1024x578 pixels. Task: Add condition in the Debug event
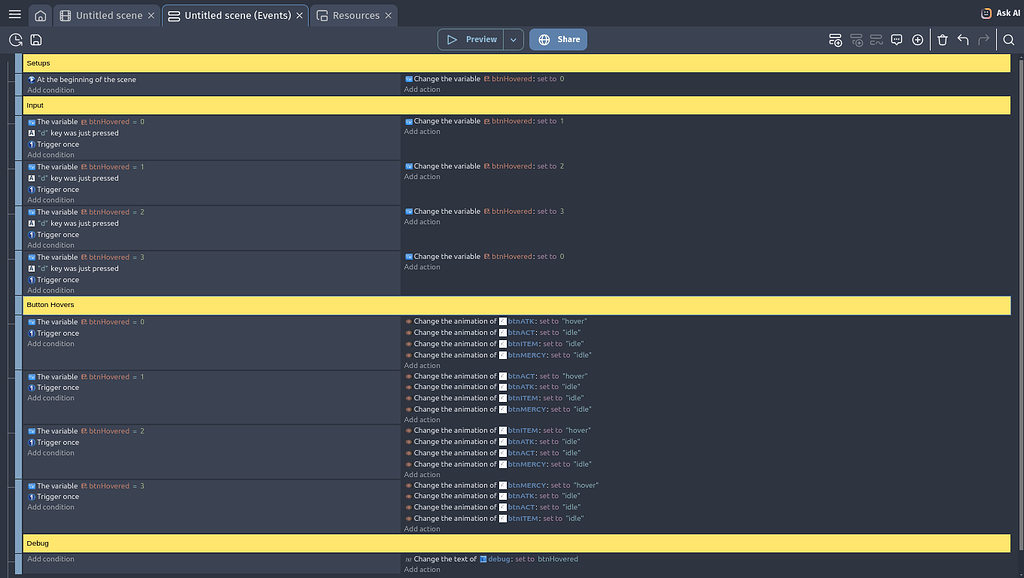[51, 559]
